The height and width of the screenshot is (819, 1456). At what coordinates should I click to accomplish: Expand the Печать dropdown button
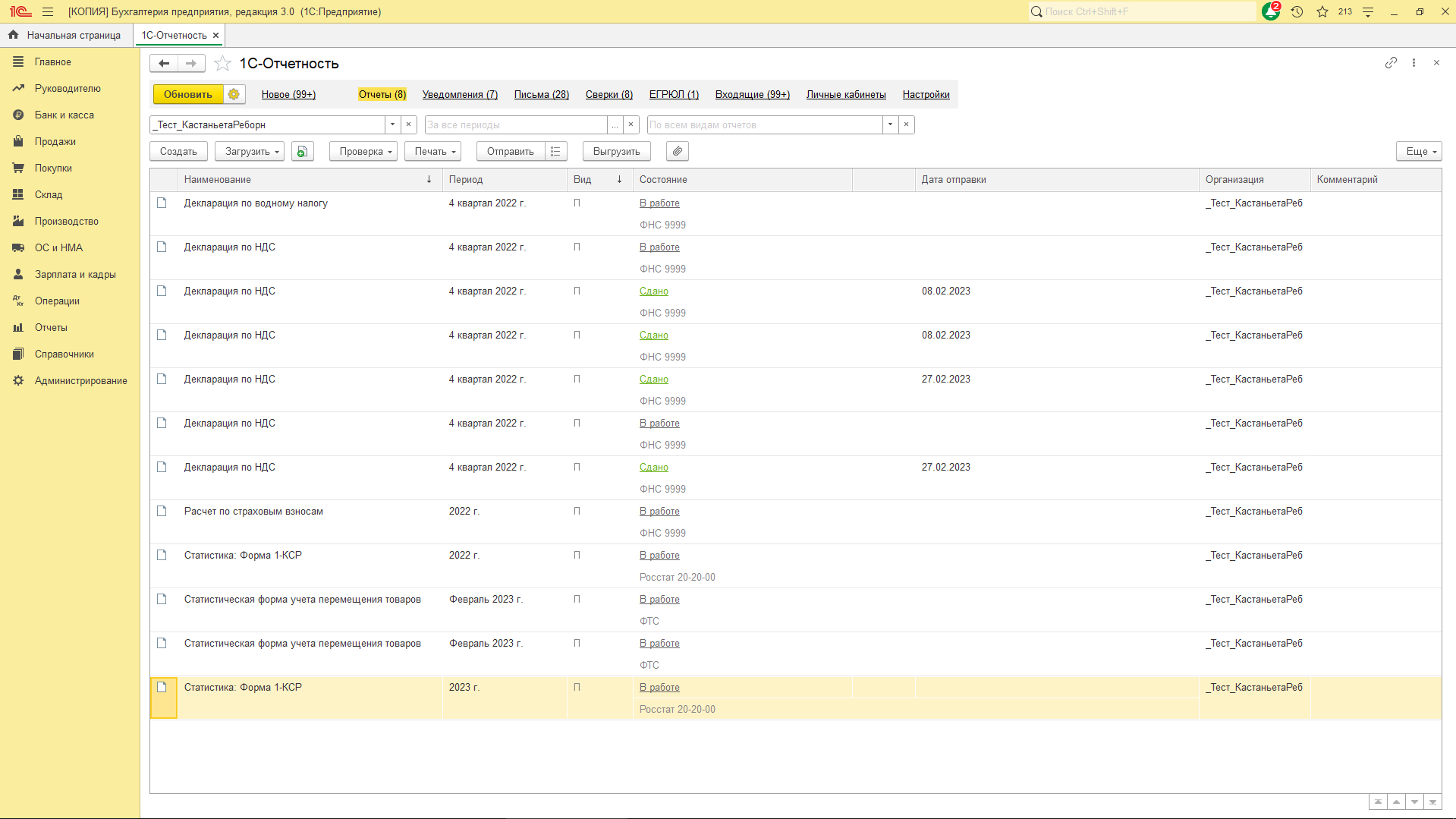(432, 151)
